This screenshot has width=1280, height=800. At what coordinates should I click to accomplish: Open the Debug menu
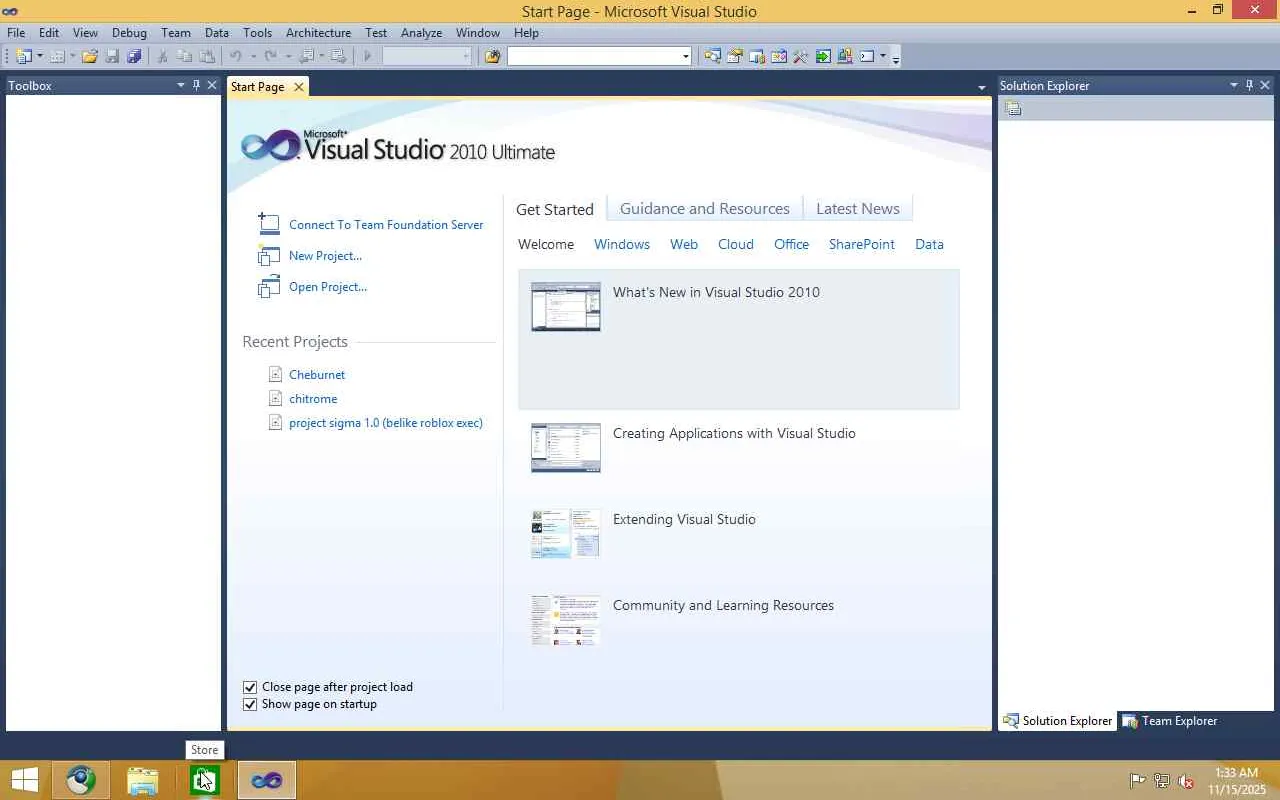pyautogui.click(x=129, y=32)
